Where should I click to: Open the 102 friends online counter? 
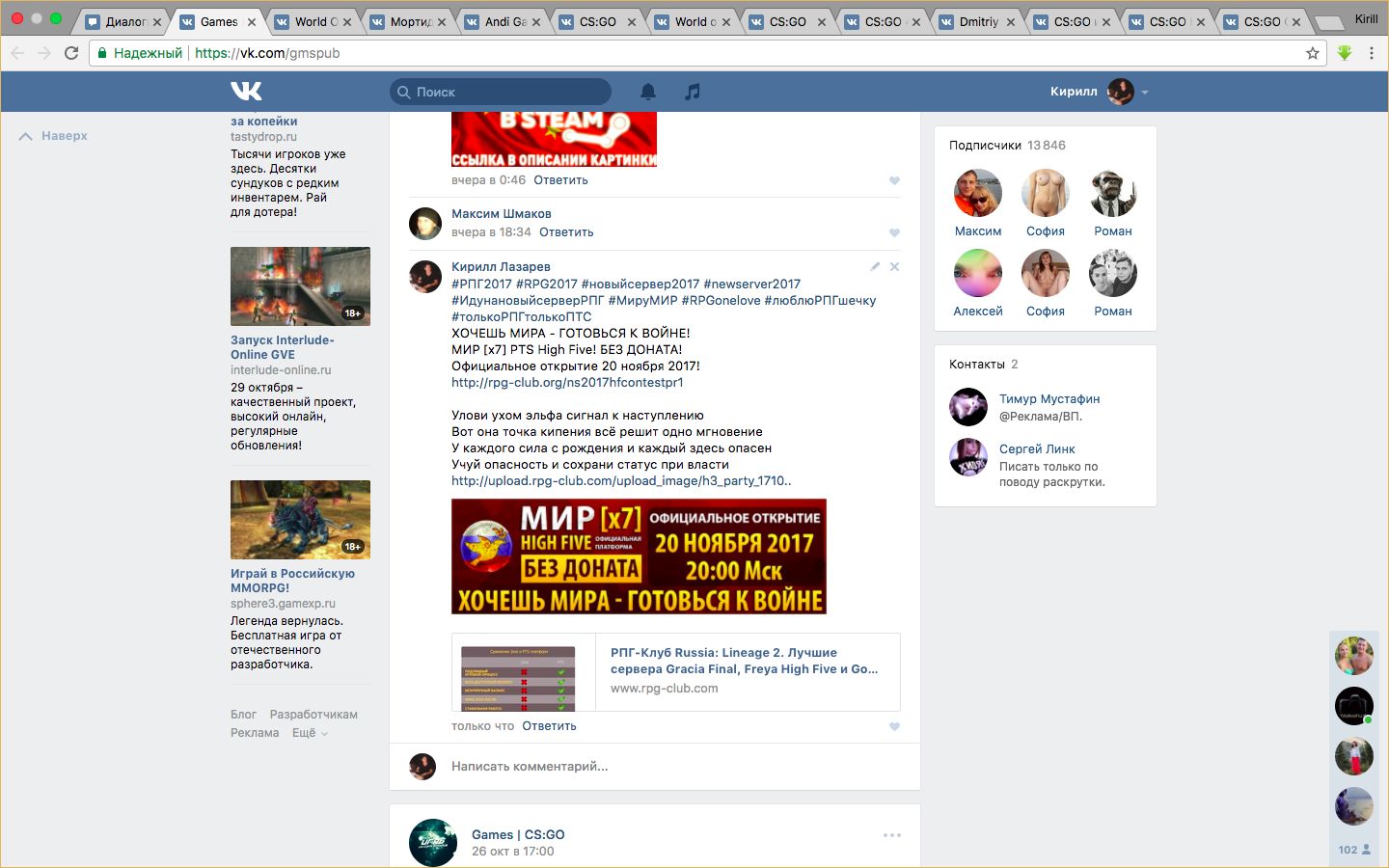click(1354, 850)
